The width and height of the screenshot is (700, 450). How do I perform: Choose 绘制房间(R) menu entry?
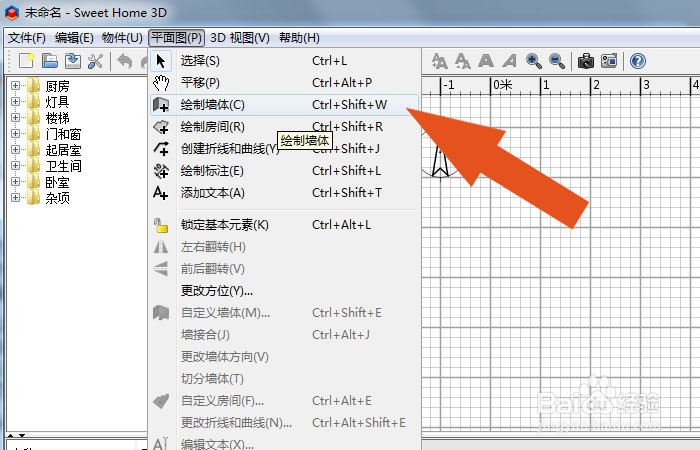point(284,127)
